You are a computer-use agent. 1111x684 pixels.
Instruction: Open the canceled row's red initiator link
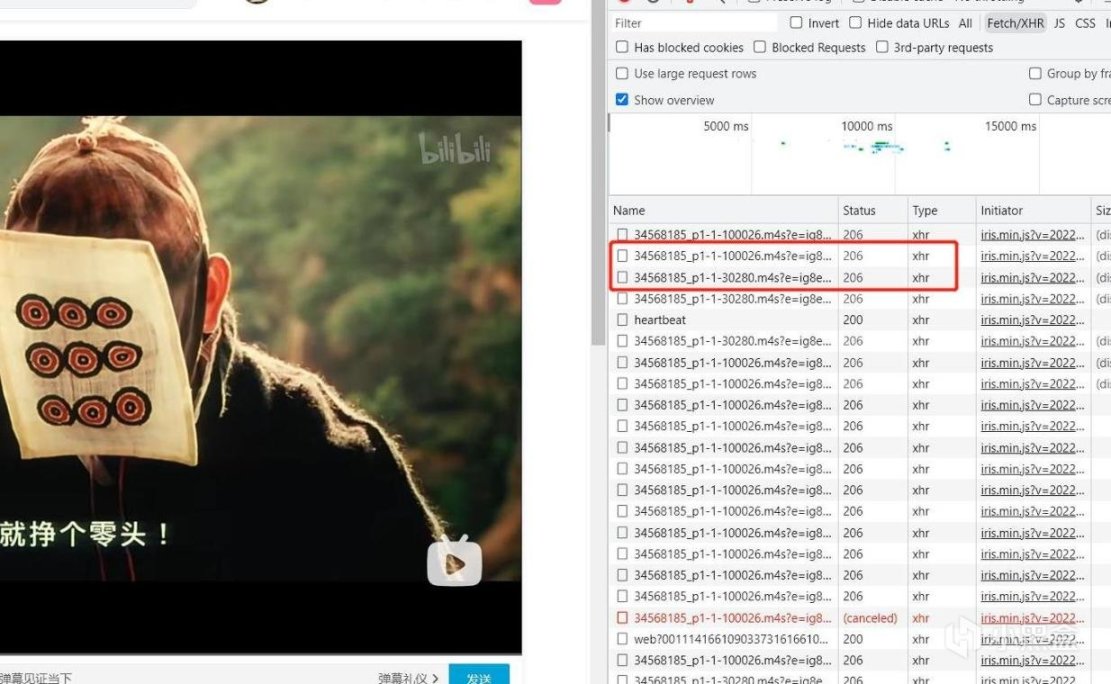click(1032, 618)
